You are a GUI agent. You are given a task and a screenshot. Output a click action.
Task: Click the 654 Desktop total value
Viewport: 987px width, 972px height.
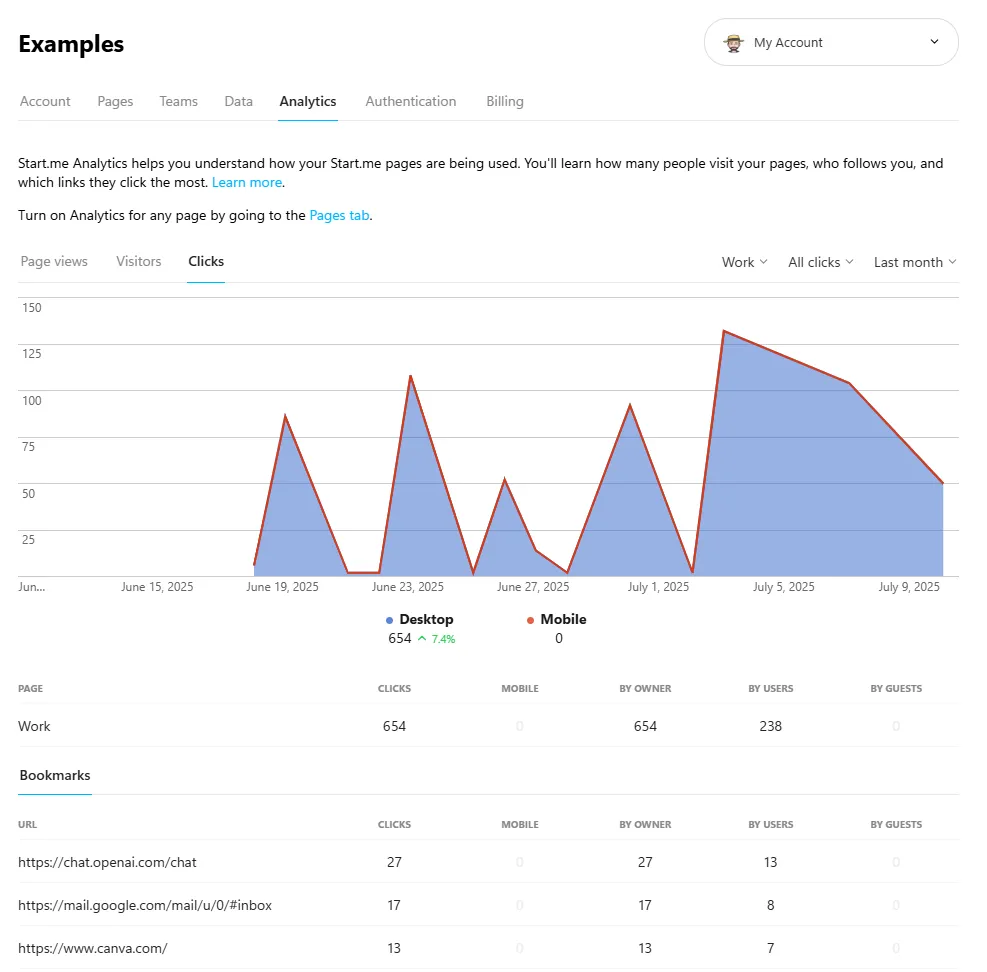pos(400,638)
